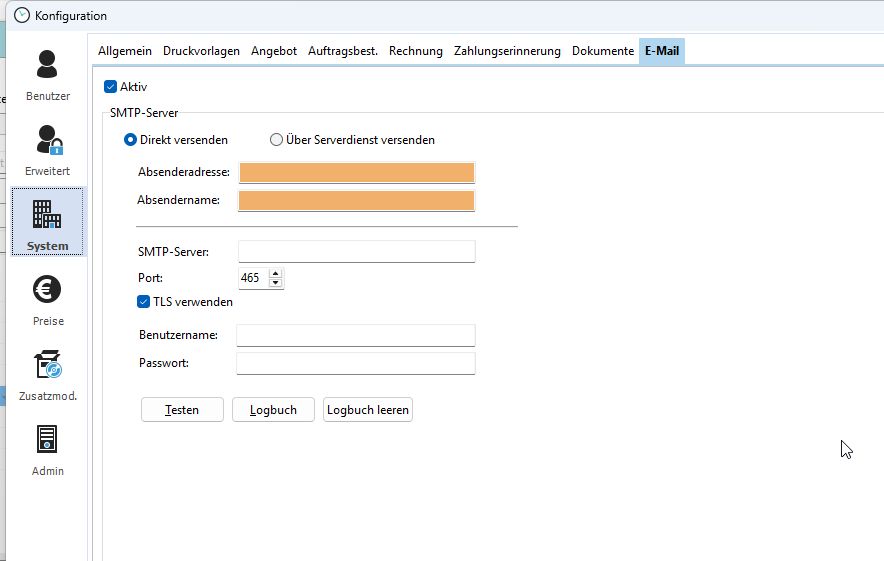884x561 pixels.
Task: Open the Rechnung tab
Action: point(415,51)
